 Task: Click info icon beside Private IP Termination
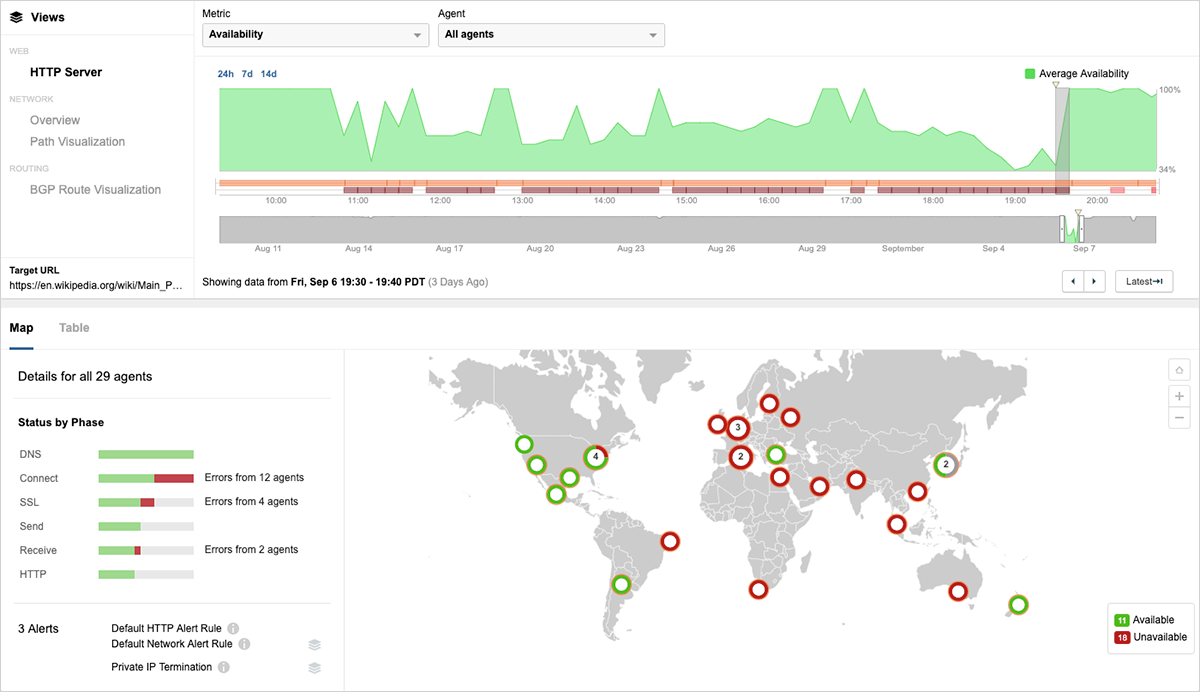point(224,667)
